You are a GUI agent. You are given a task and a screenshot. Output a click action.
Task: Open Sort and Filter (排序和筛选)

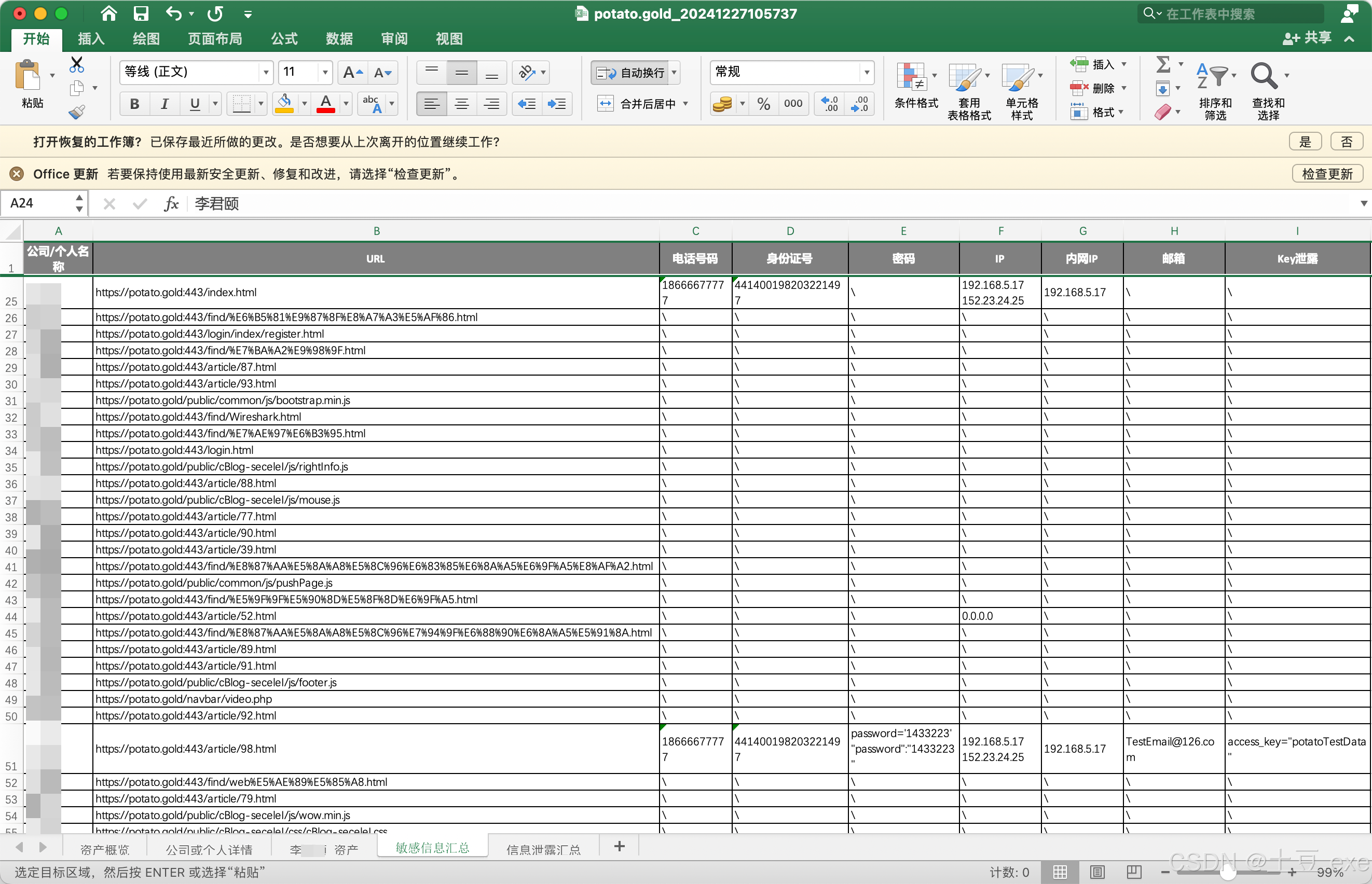[1215, 91]
